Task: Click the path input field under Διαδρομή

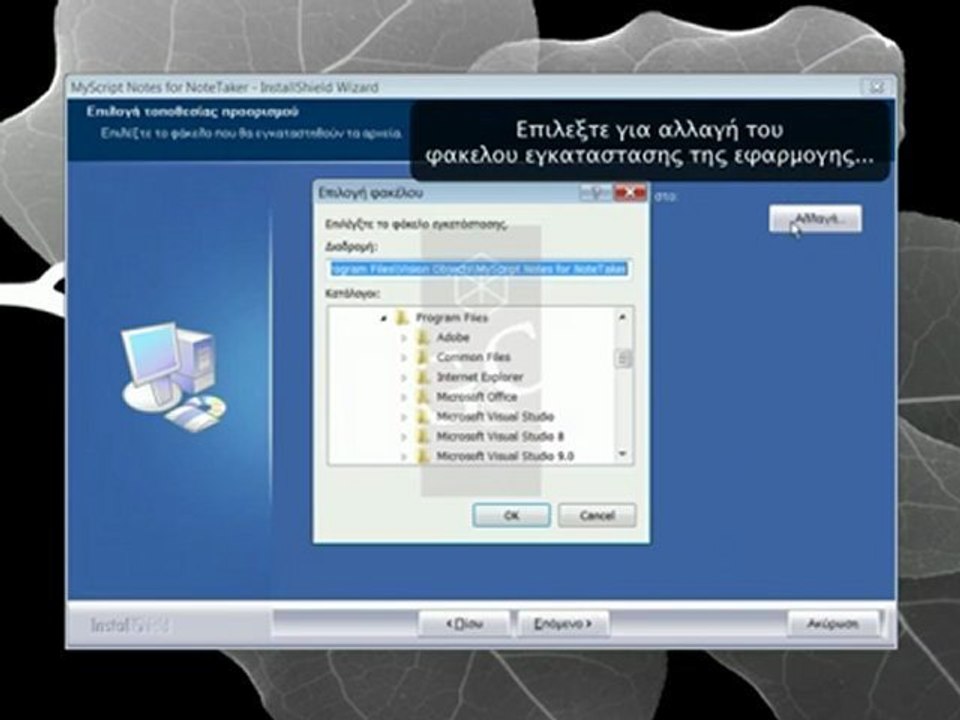Action: (481, 269)
